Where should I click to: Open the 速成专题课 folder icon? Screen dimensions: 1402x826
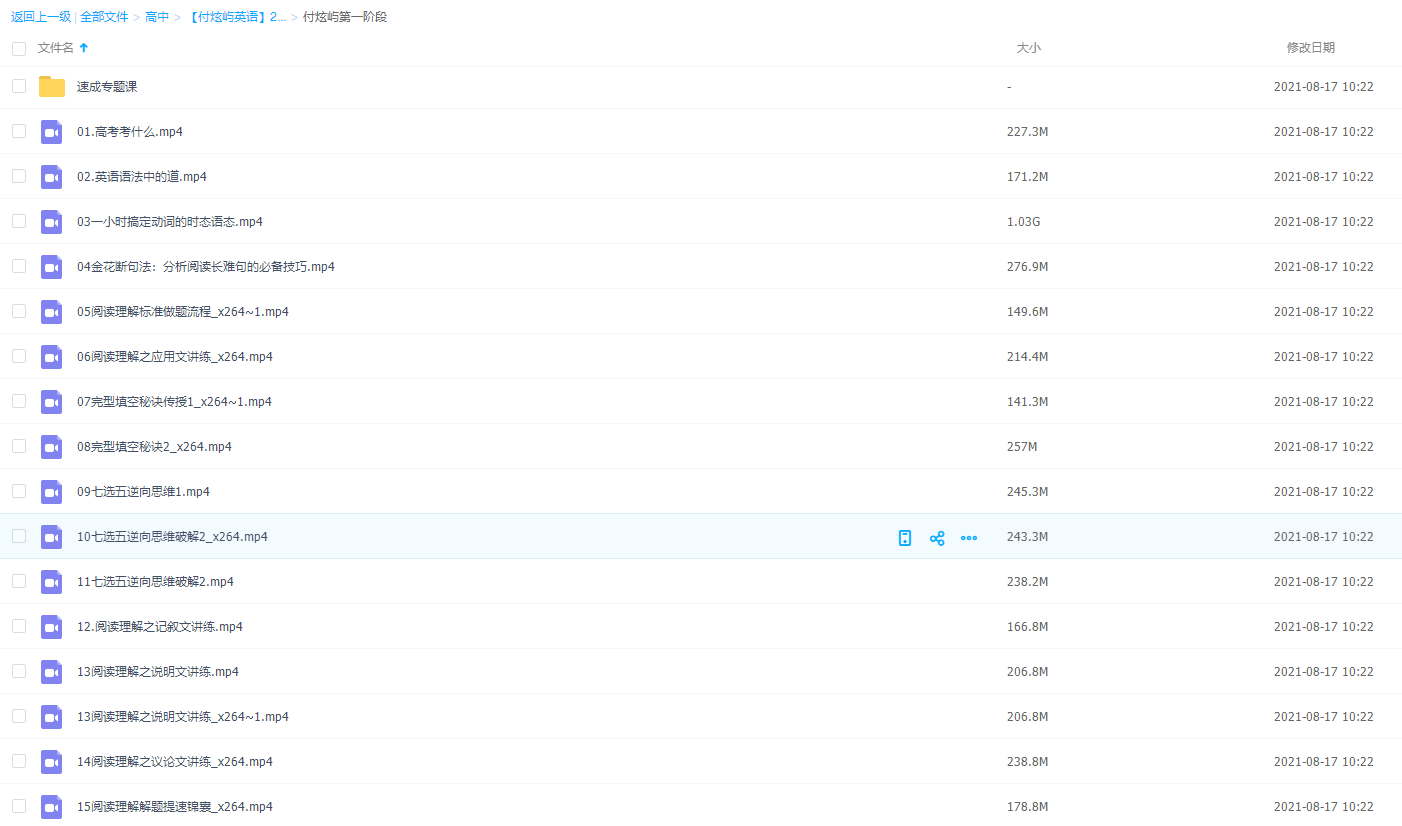(52, 87)
